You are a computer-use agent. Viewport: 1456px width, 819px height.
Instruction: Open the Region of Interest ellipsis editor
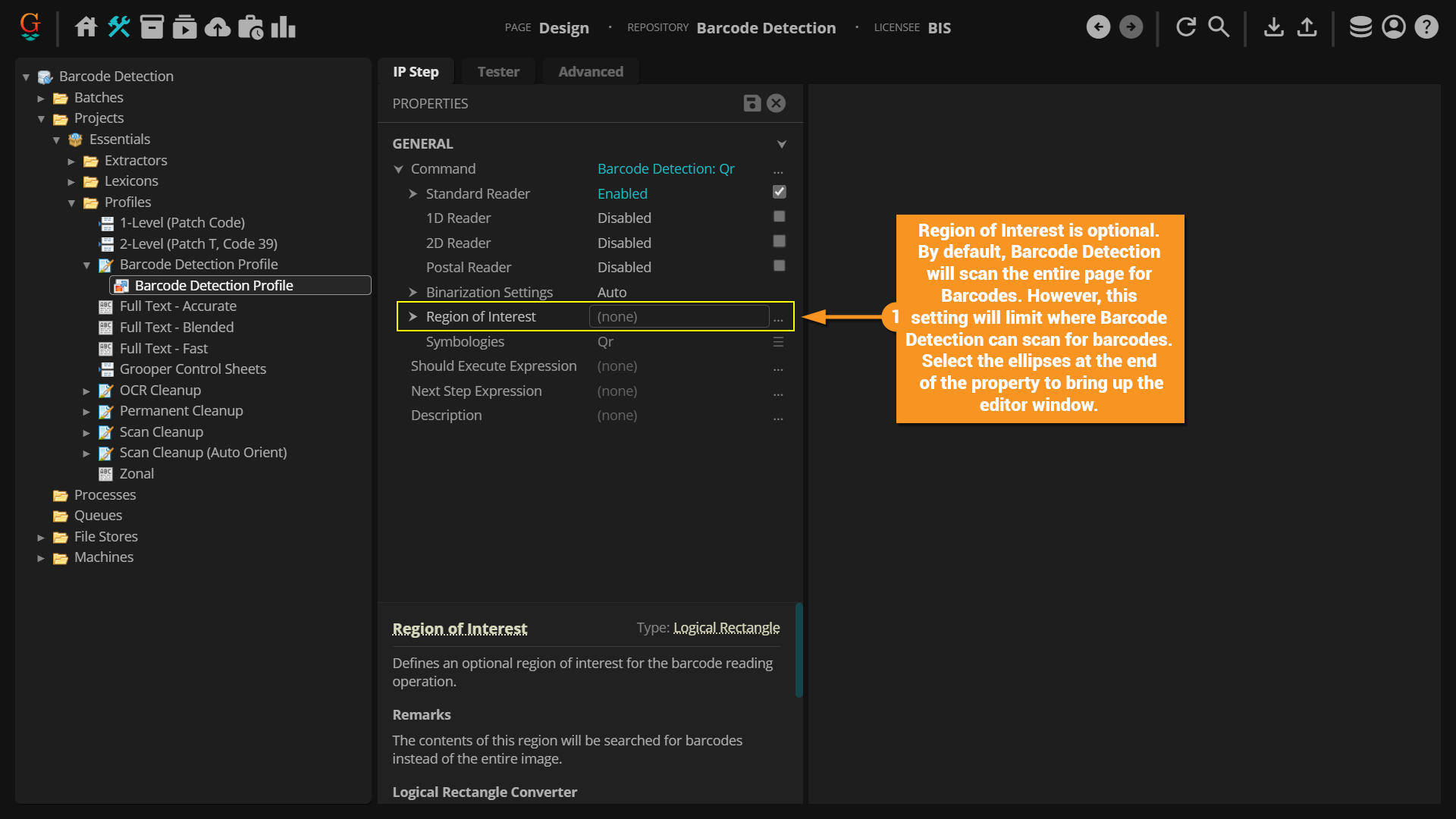click(778, 318)
